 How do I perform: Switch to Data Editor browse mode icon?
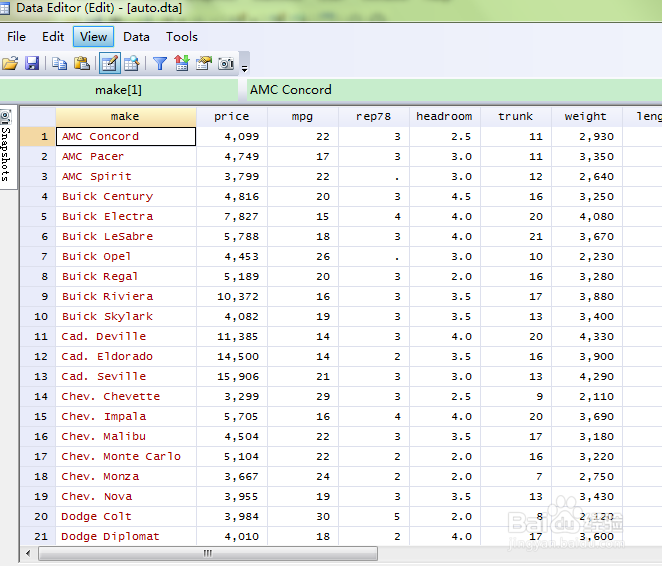[x=131, y=64]
